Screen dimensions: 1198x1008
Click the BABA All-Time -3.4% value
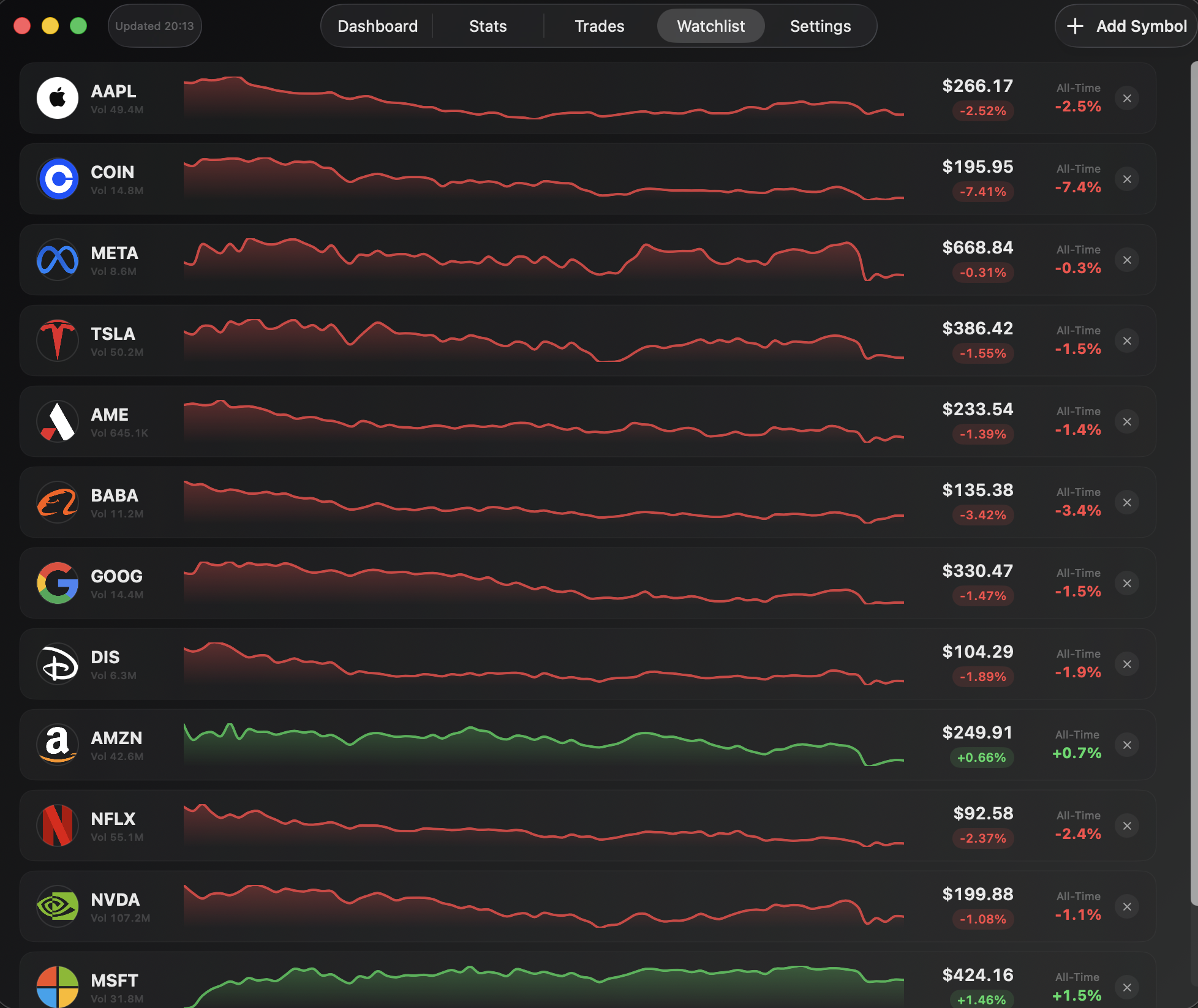click(x=1078, y=511)
